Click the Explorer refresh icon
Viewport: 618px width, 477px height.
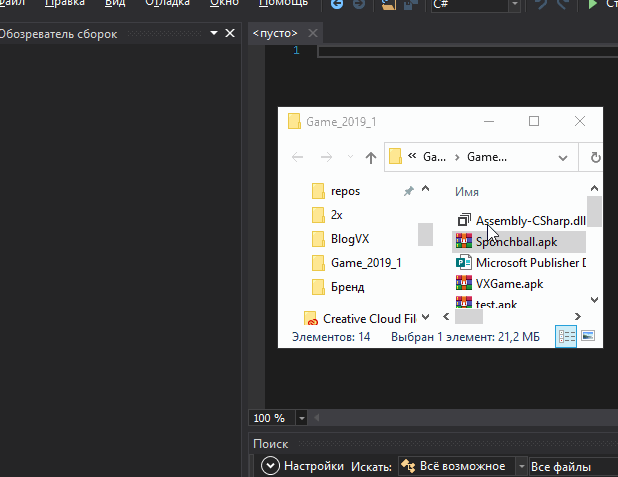(595, 158)
